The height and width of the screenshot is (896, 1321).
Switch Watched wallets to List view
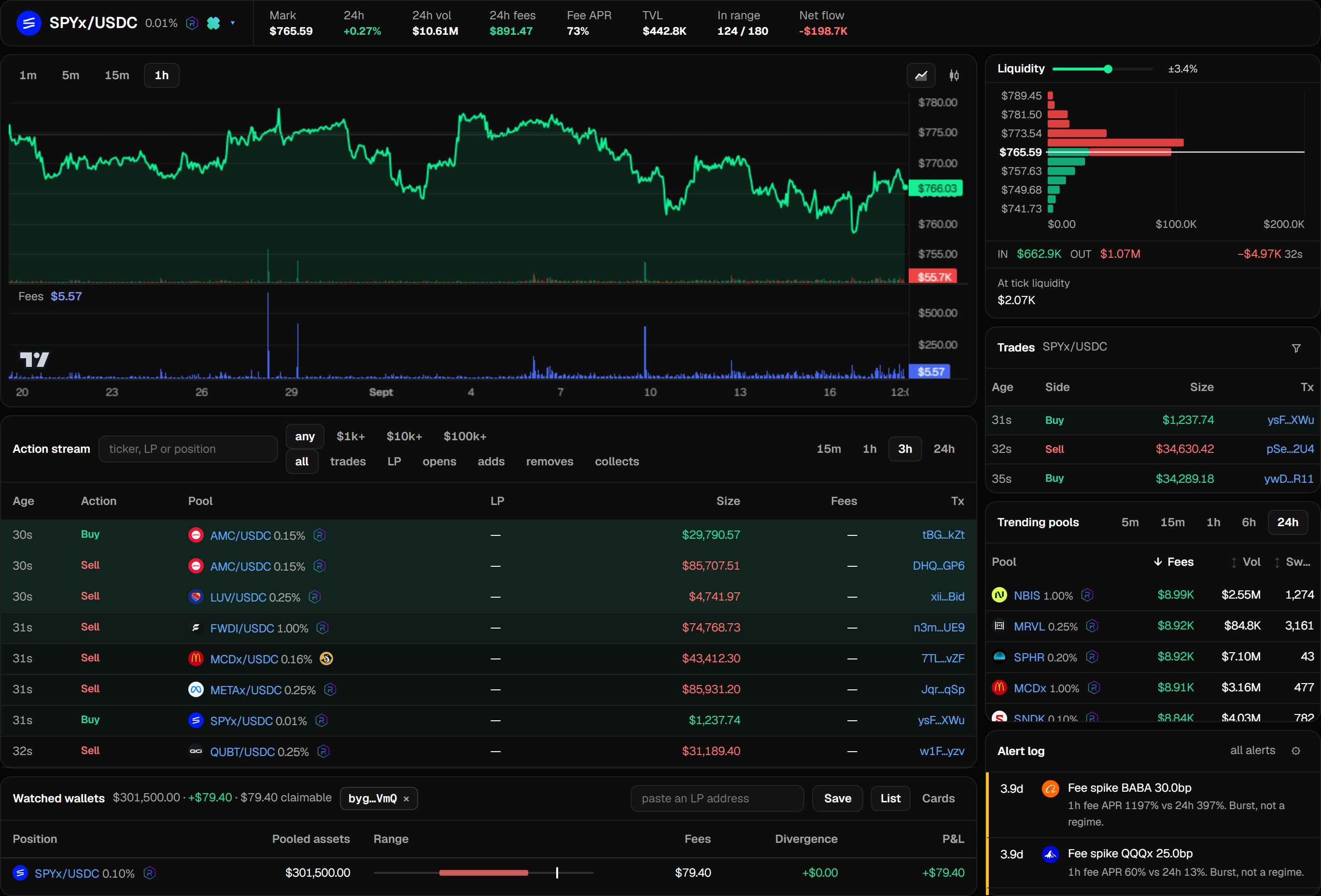890,798
